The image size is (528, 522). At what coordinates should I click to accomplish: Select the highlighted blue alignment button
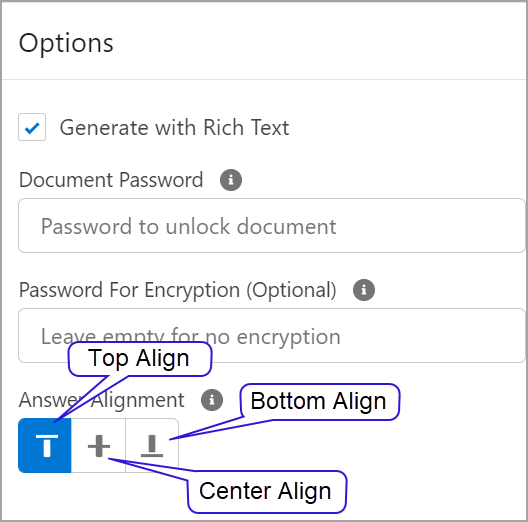pos(45,446)
